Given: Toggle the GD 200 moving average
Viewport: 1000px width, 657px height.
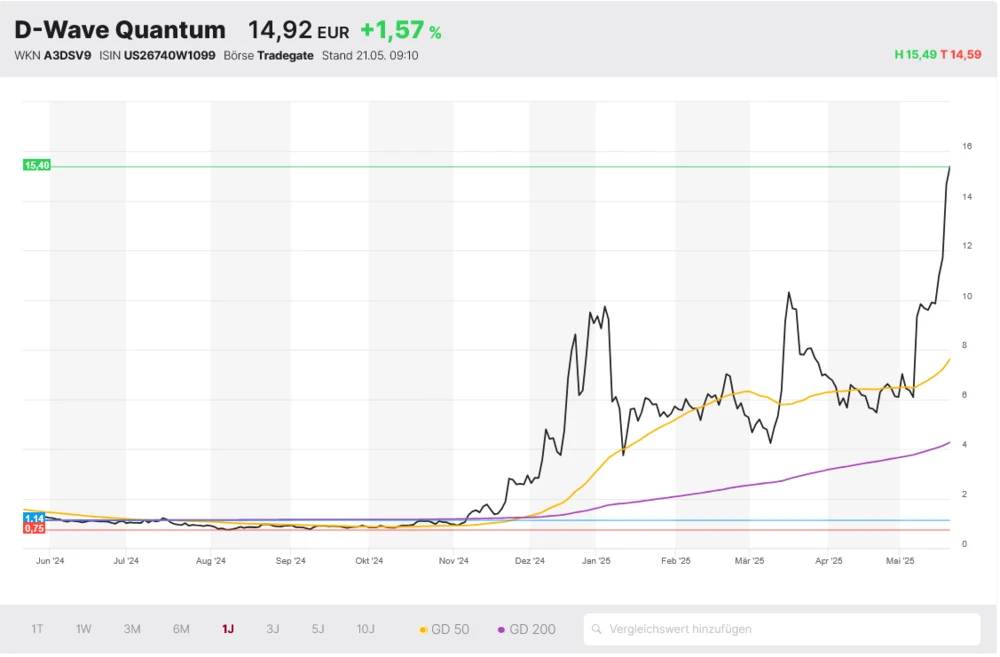Looking at the screenshot, I should click(x=527, y=630).
